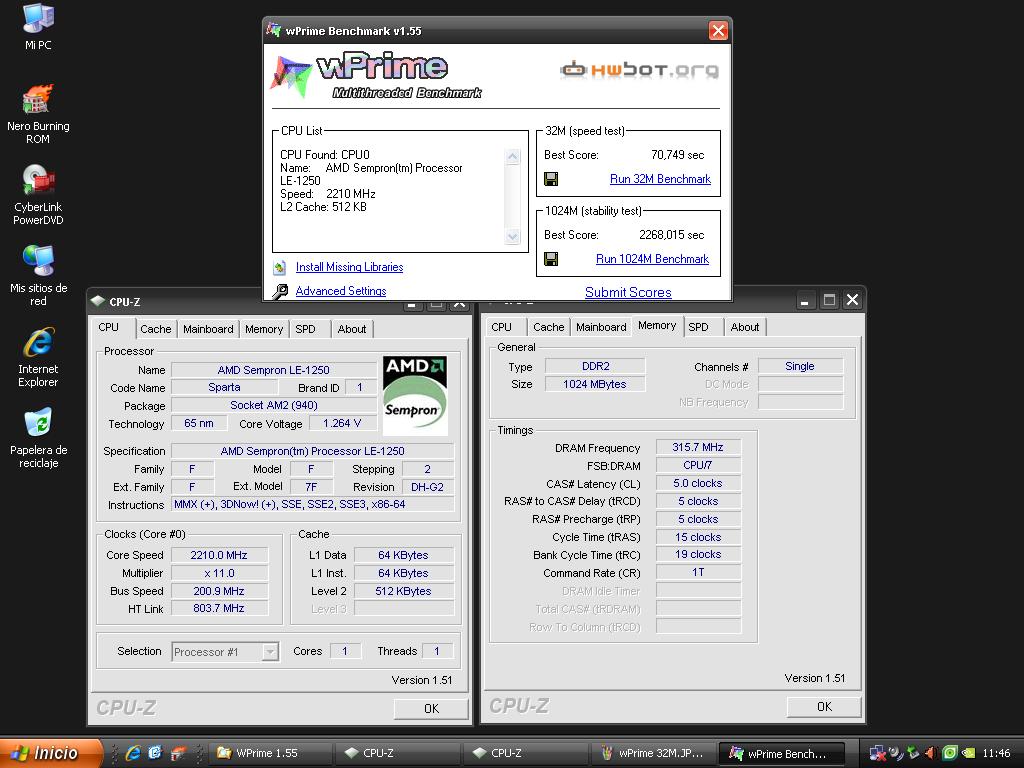Click the Core Speed value 2210.0 MHz

click(219, 555)
